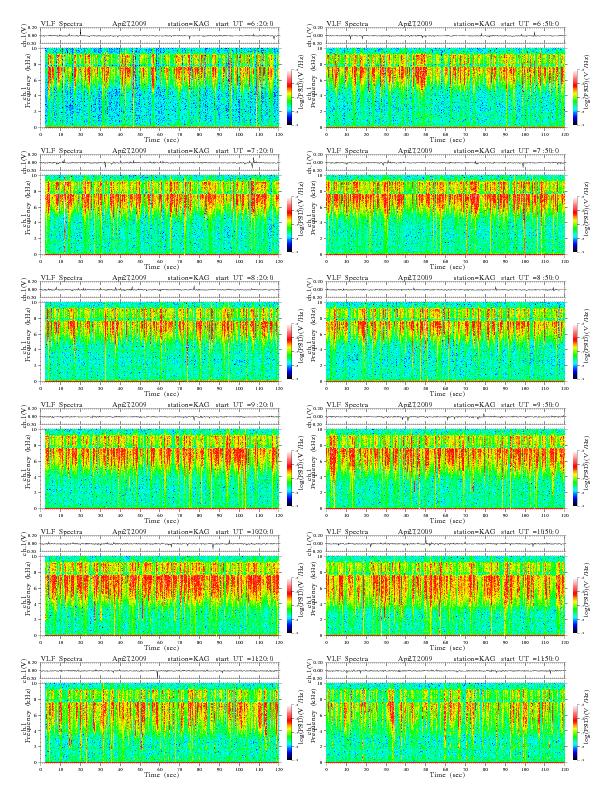Click the PSD color bar of the 11:20 plot
This screenshot has width=612, height=792.
click(289, 732)
